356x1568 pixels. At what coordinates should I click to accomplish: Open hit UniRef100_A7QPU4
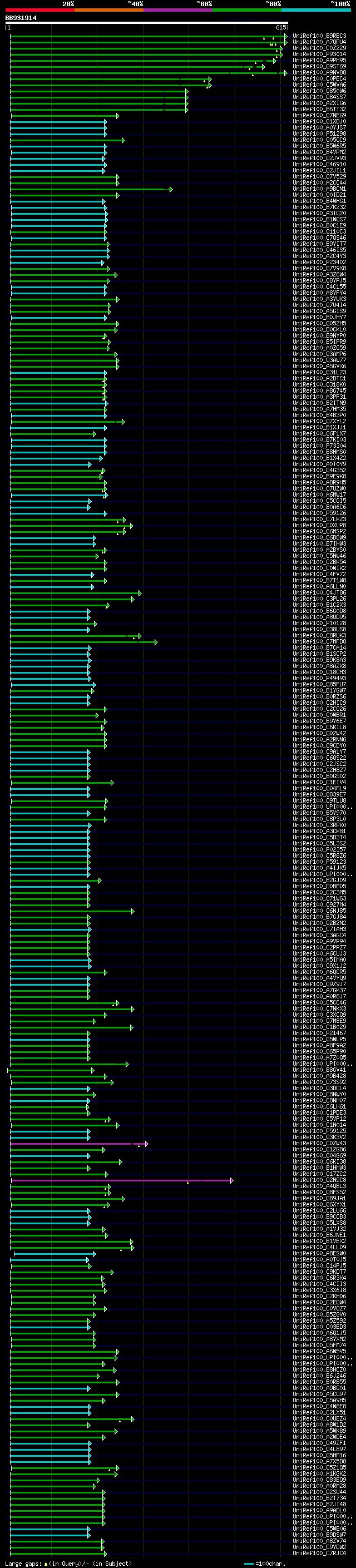(x=319, y=42)
